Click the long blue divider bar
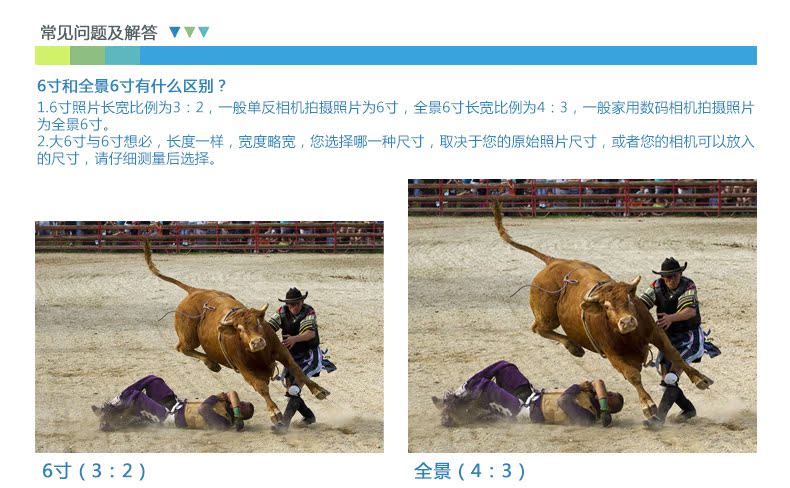This screenshot has height=488, width=790. click(x=448, y=55)
